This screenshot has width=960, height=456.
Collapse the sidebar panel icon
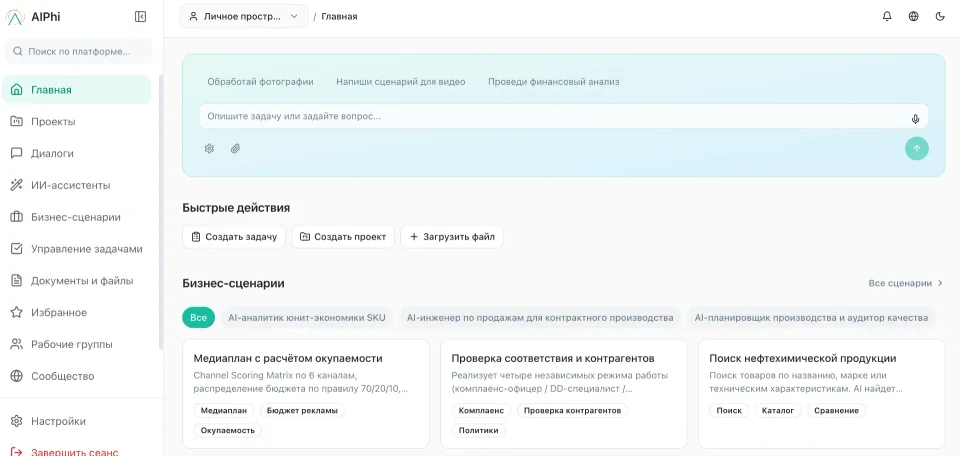[140, 17]
